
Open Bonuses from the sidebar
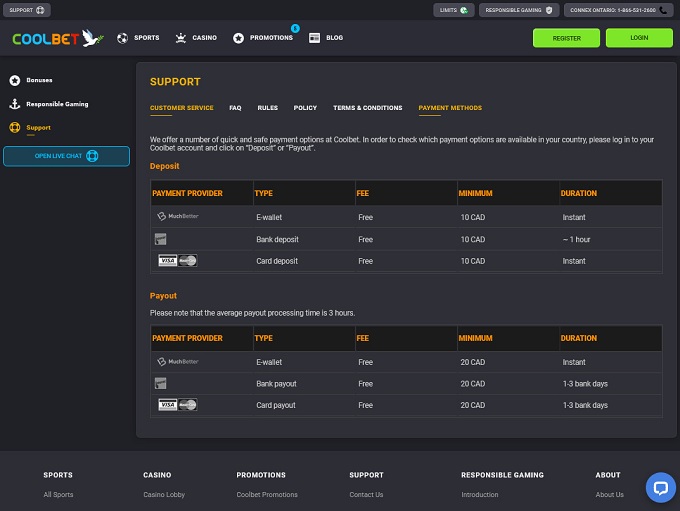click(39, 80)
